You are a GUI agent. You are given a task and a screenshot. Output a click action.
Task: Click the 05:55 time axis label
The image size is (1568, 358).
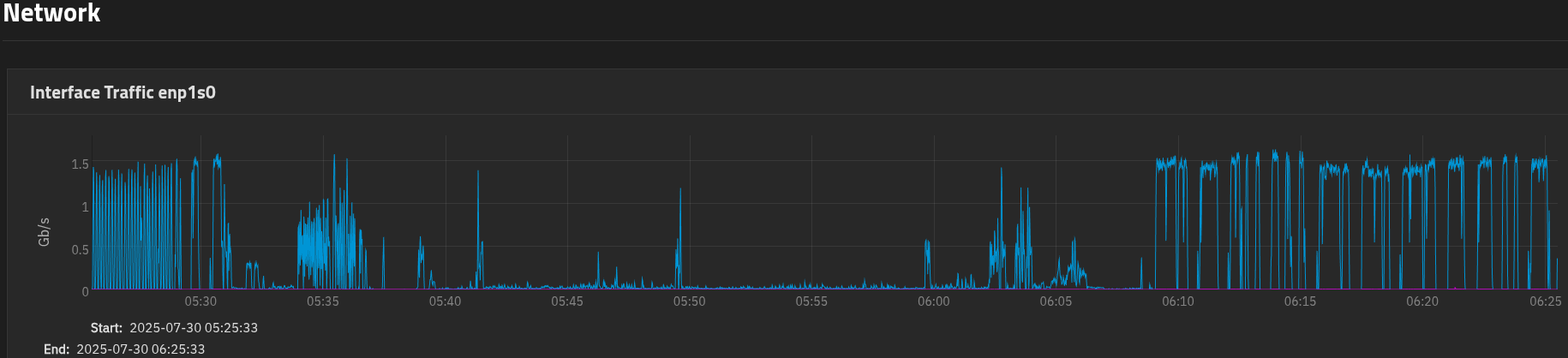811,301
